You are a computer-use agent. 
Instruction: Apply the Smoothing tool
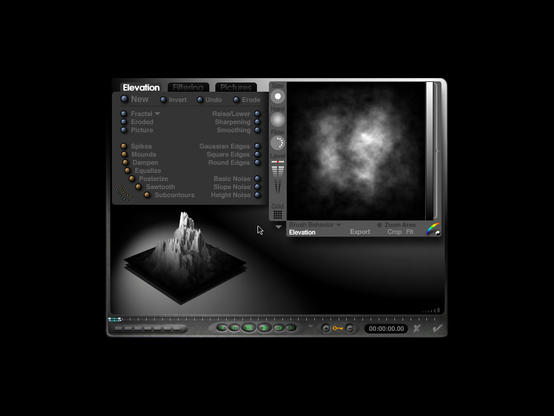click(x=257, y=130)
